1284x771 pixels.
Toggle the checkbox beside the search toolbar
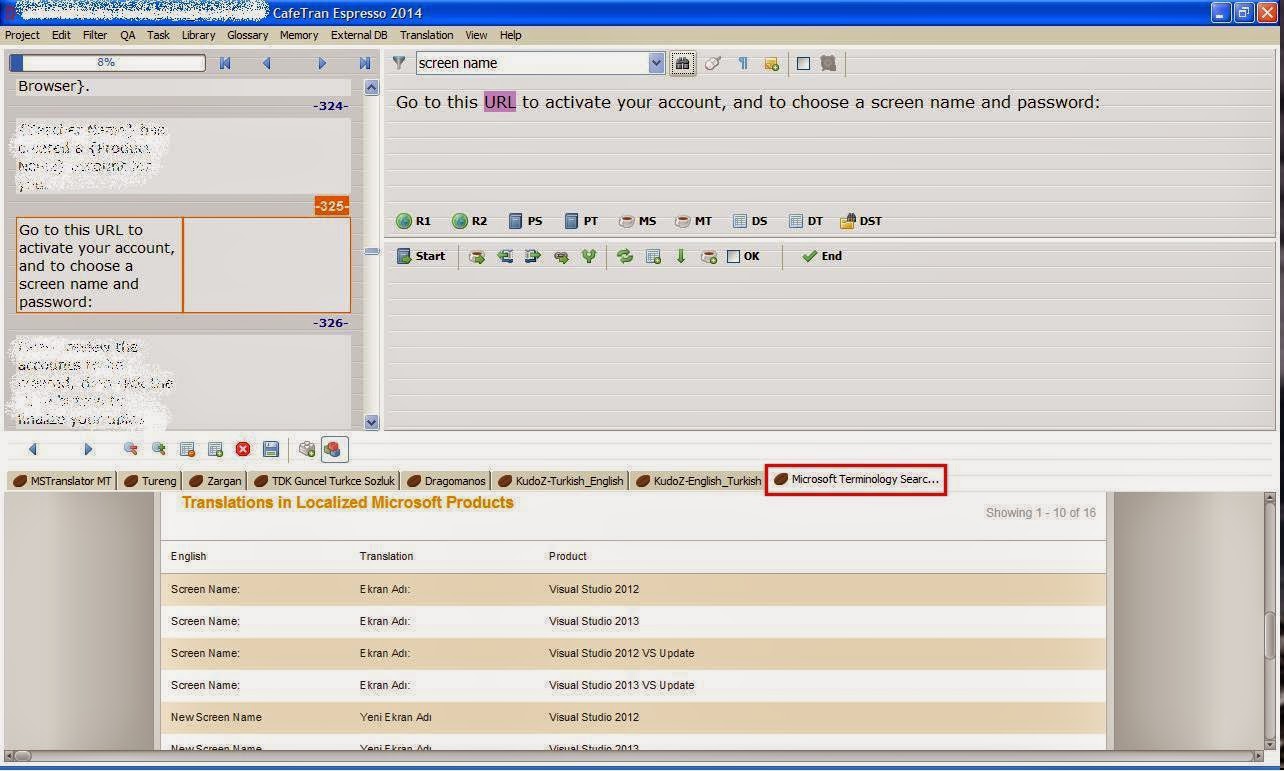tap(803, 63)
